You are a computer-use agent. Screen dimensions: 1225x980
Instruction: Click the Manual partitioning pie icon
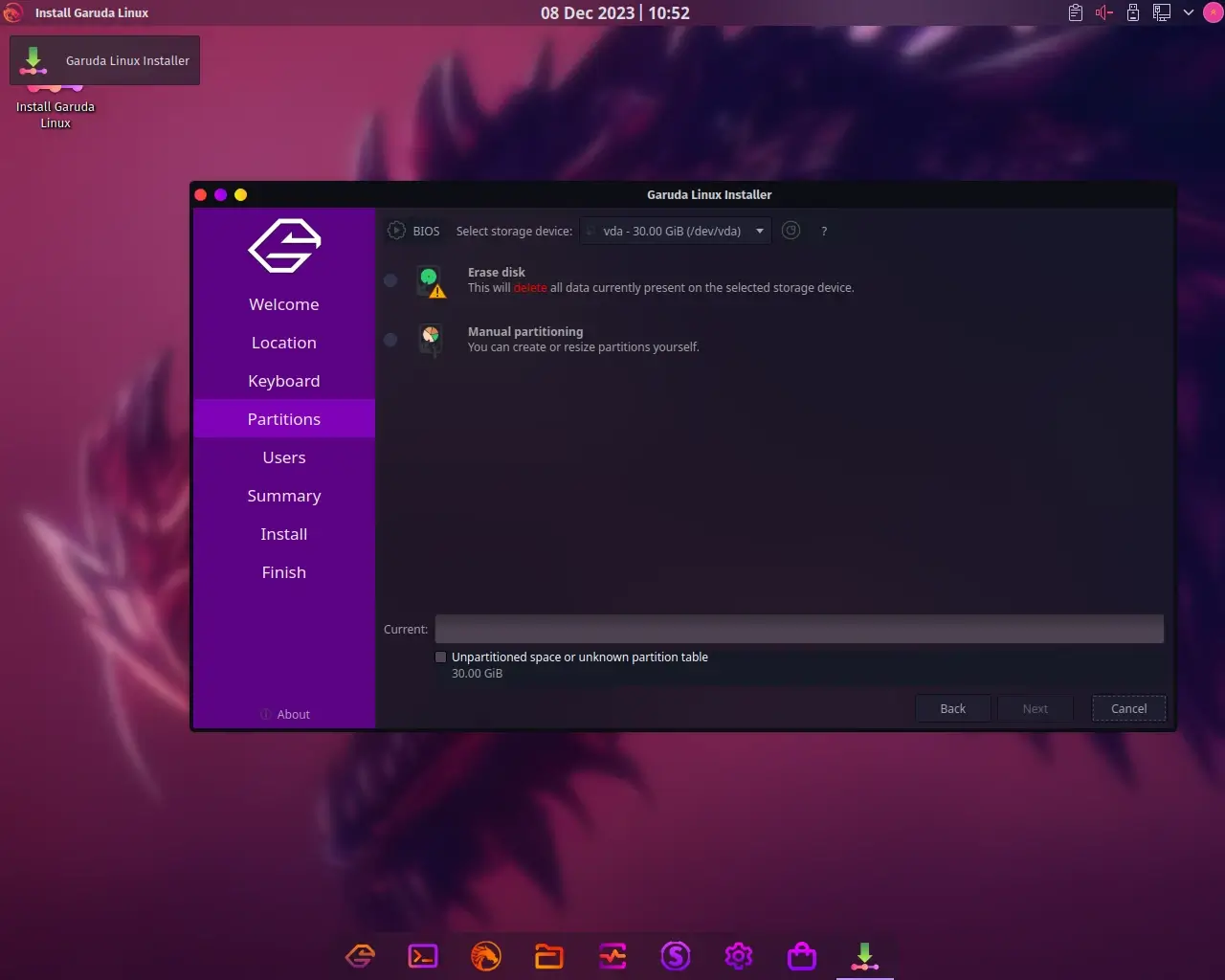click(x=431, y=340)
